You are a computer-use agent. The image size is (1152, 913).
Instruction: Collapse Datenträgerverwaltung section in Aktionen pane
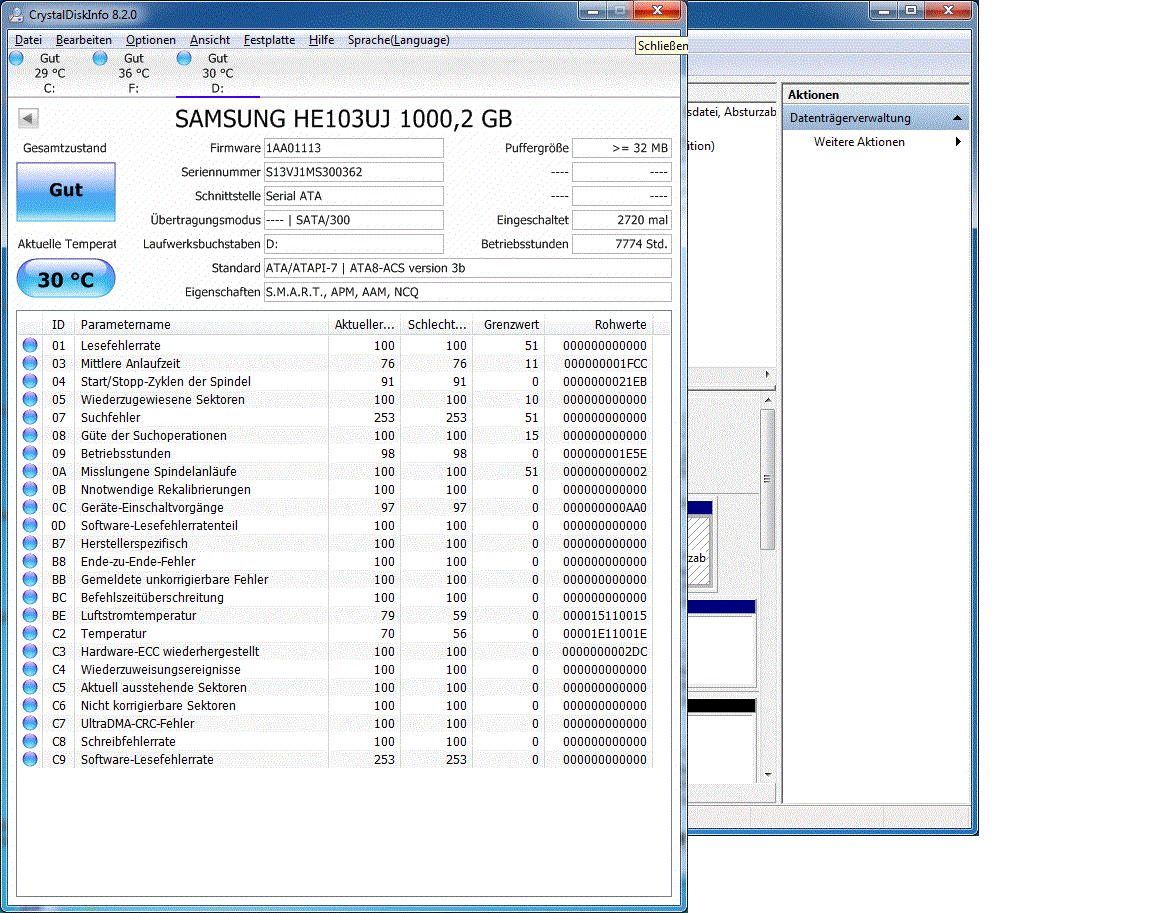click(957, 118)
